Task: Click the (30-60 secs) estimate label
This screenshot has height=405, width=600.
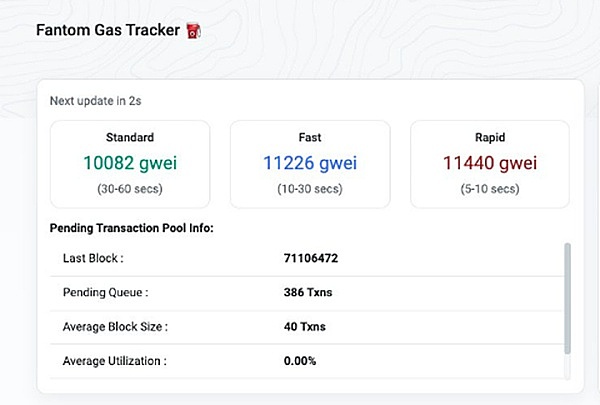Action: [x=130, y=188]
